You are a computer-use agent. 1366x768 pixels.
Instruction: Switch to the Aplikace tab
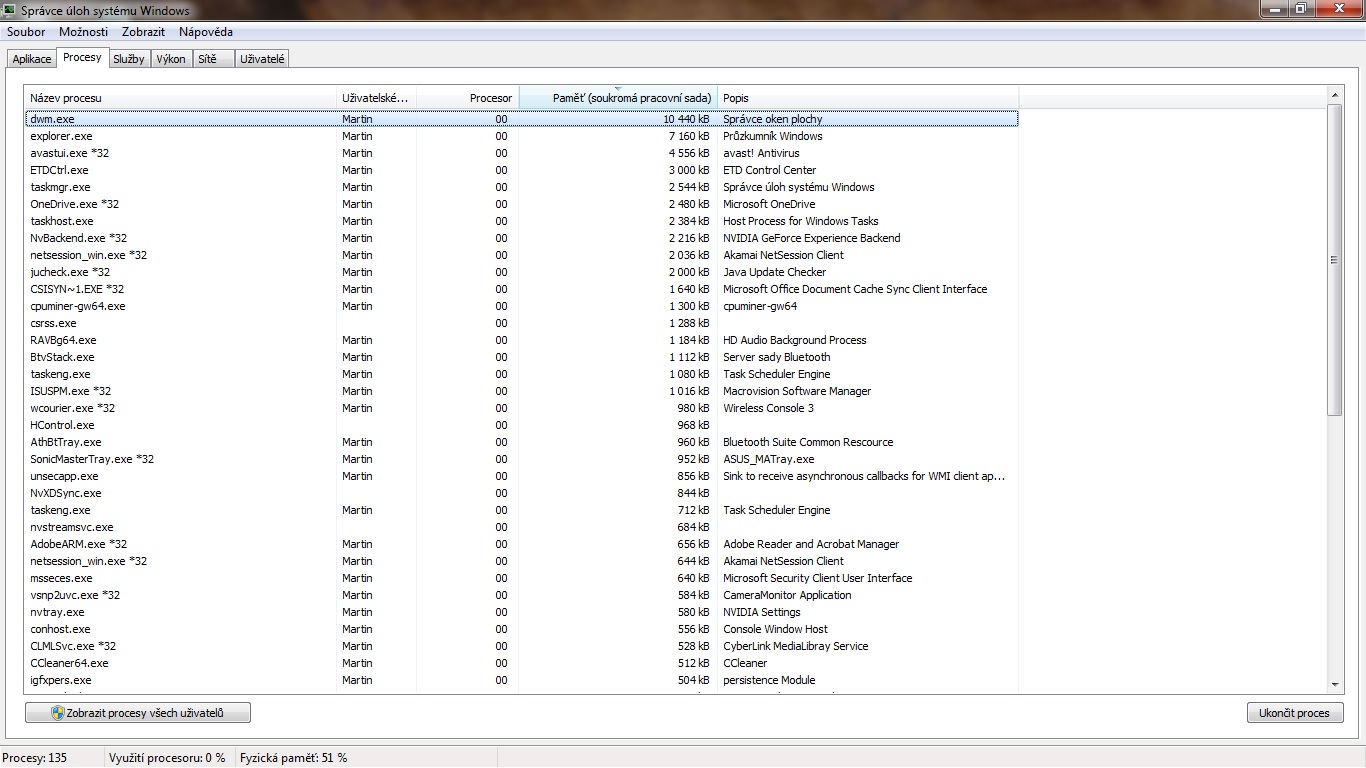click(x=32, y=59)
